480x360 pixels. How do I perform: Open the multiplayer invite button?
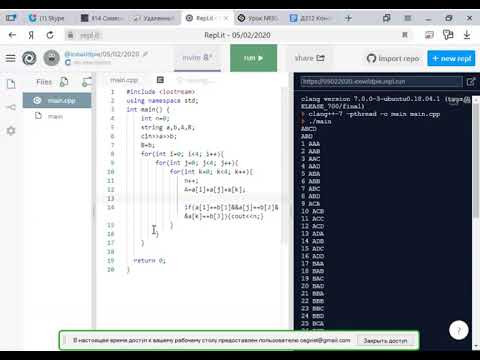tap(197, 58)
